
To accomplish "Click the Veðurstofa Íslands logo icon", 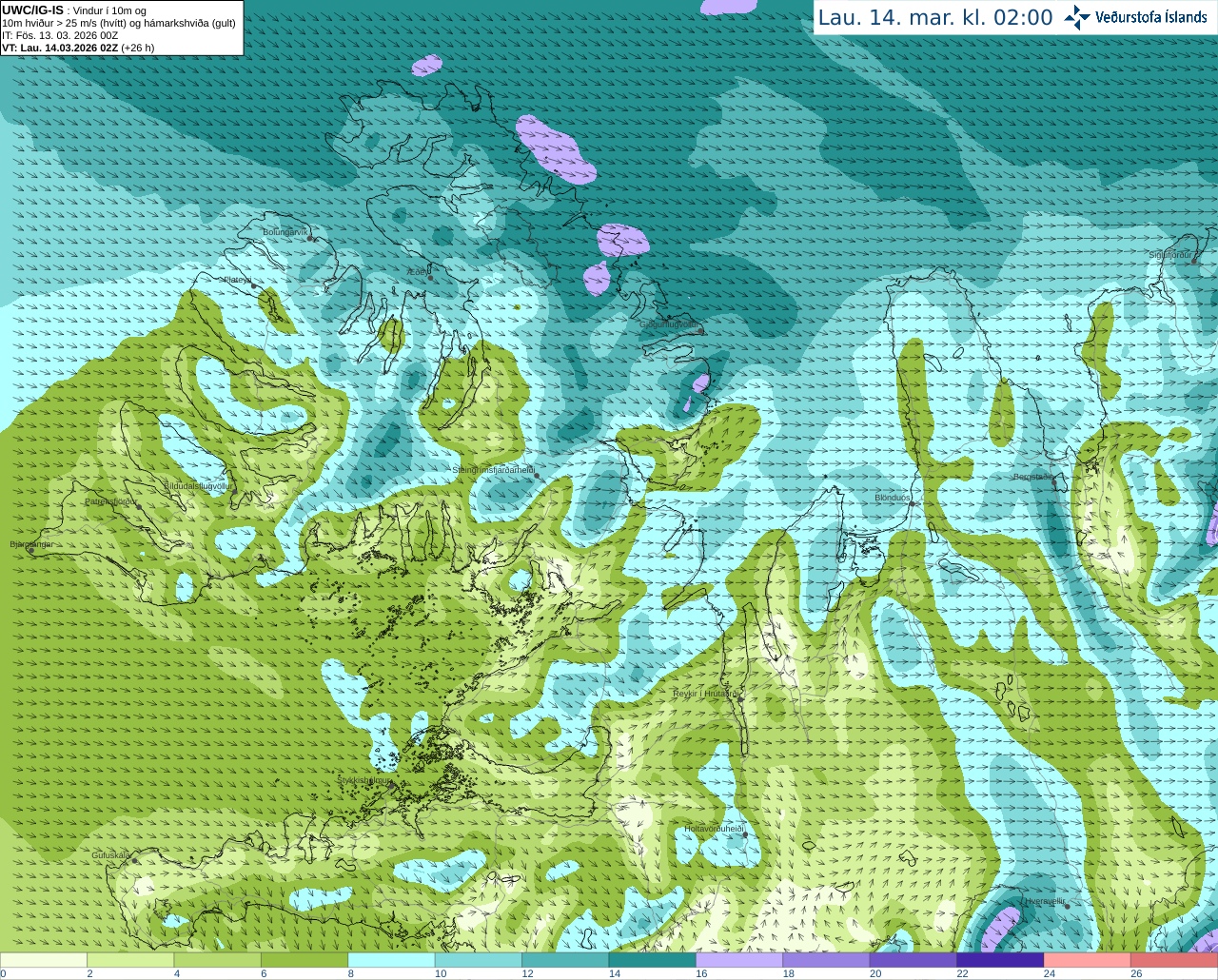I will (1077, 17).
